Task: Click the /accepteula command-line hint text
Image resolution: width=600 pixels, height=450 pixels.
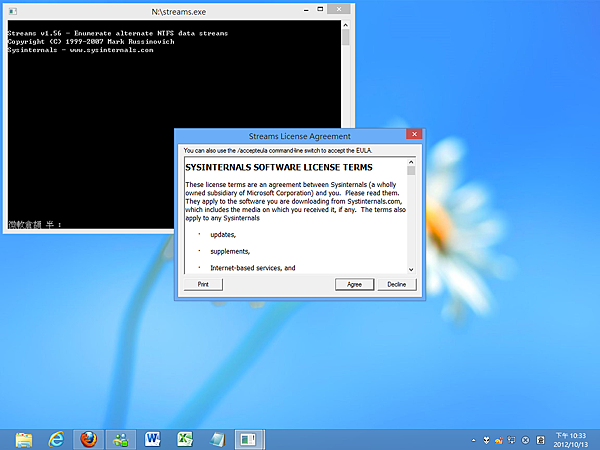Action: (277, 150)
